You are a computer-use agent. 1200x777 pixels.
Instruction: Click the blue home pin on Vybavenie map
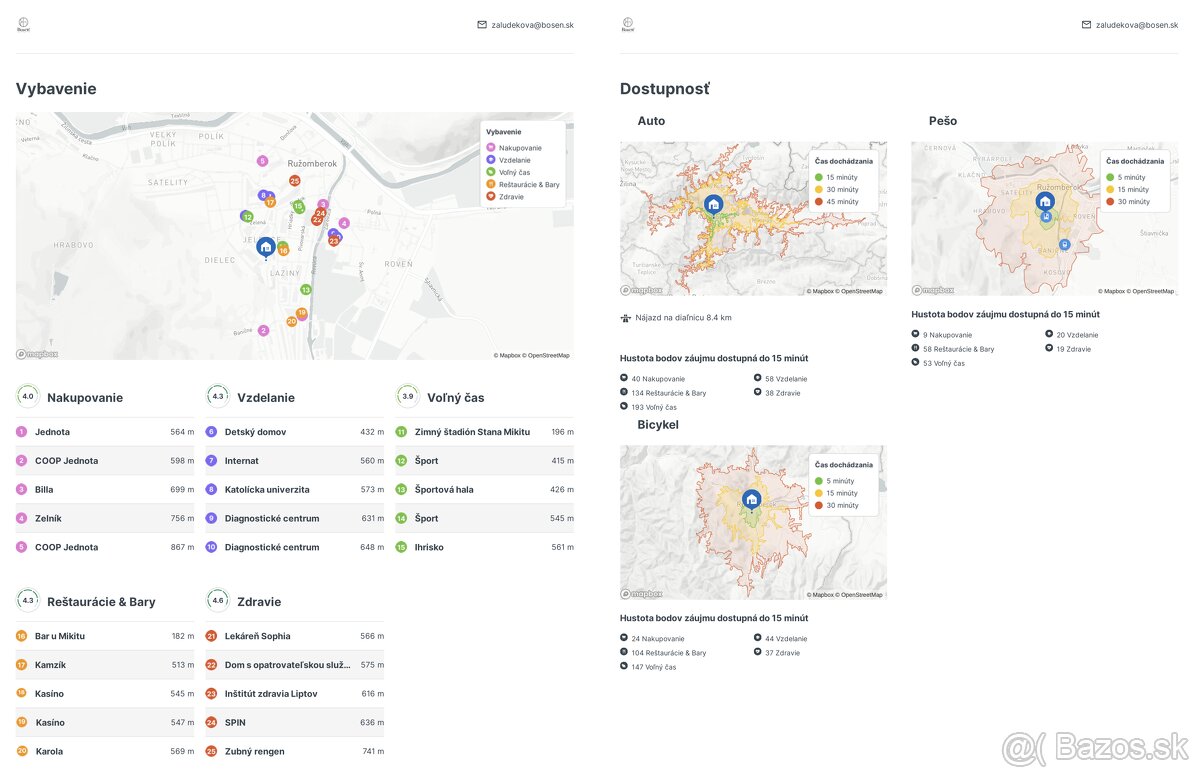265,246
